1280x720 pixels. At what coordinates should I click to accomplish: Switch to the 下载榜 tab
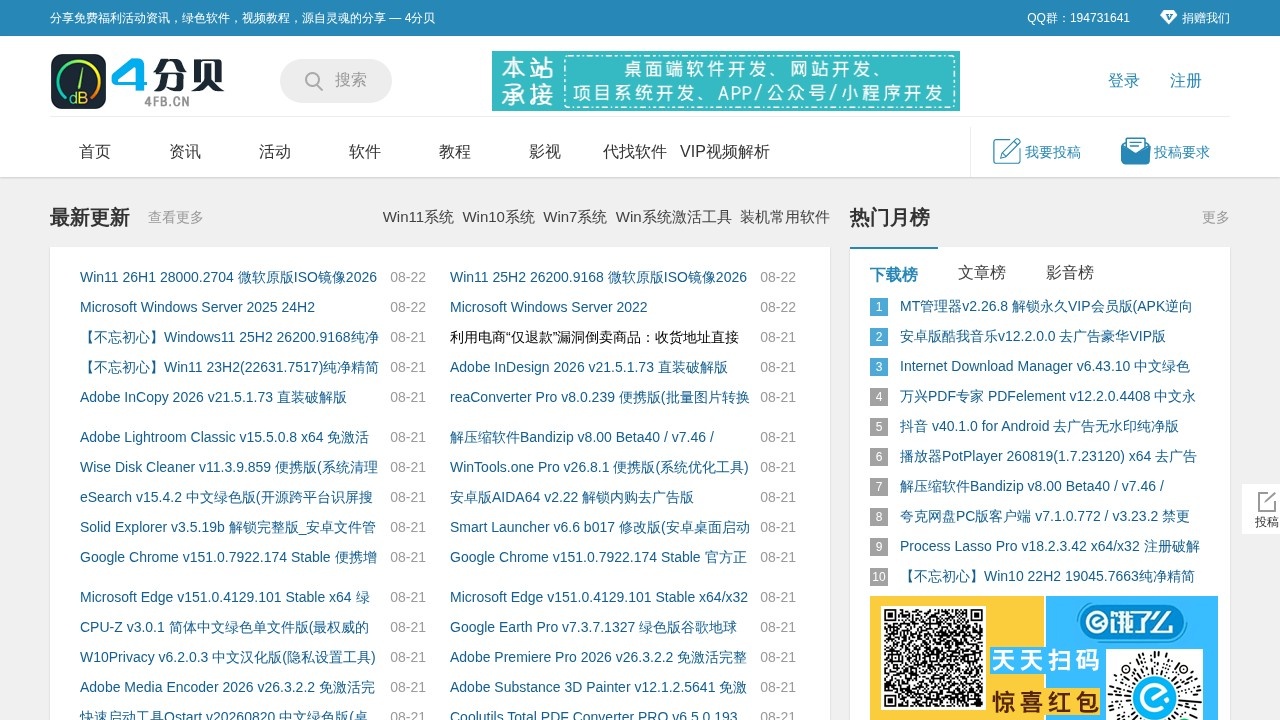point(894,274)
